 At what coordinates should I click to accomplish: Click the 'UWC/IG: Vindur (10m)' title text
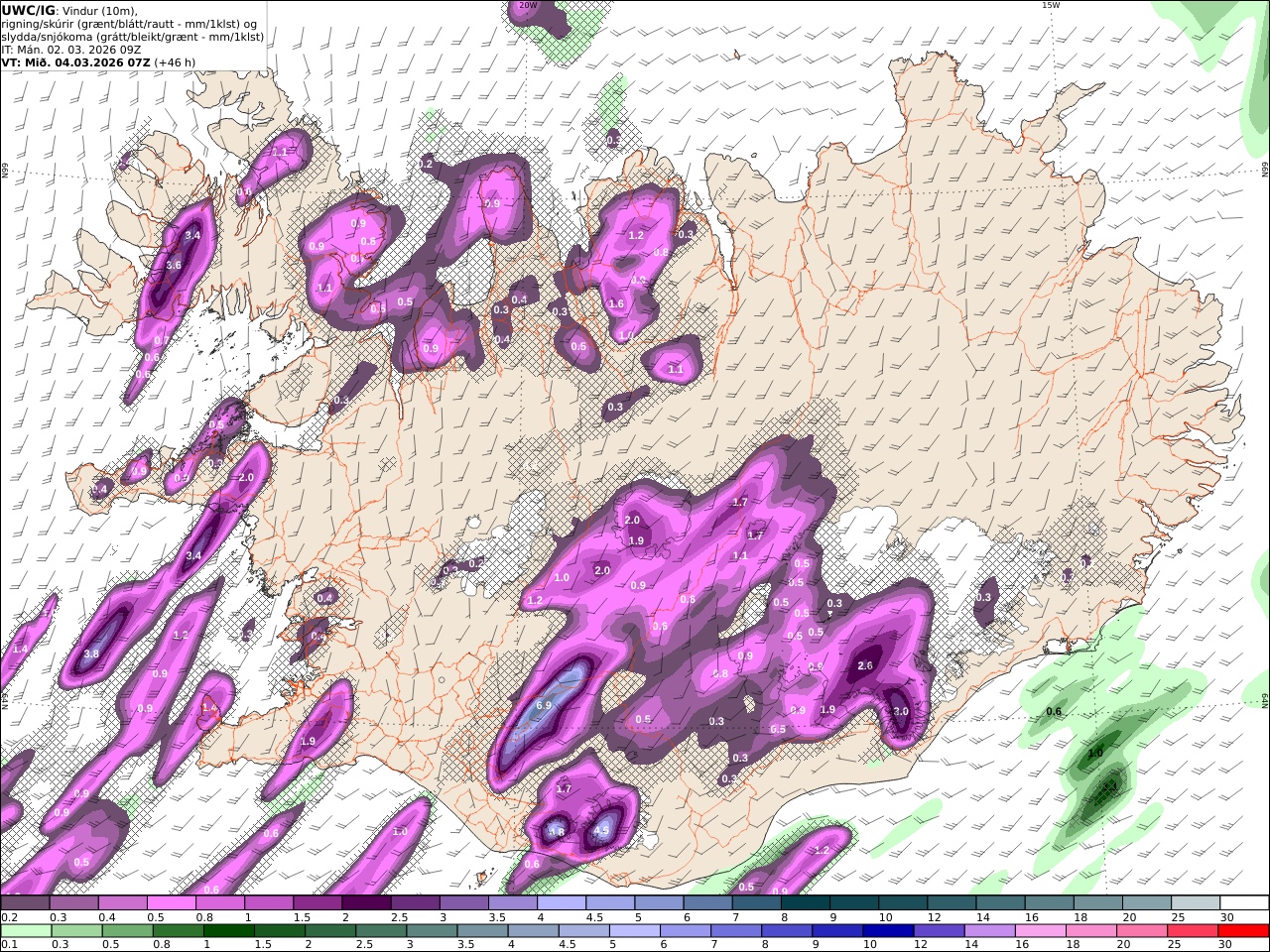coord(68,10)
